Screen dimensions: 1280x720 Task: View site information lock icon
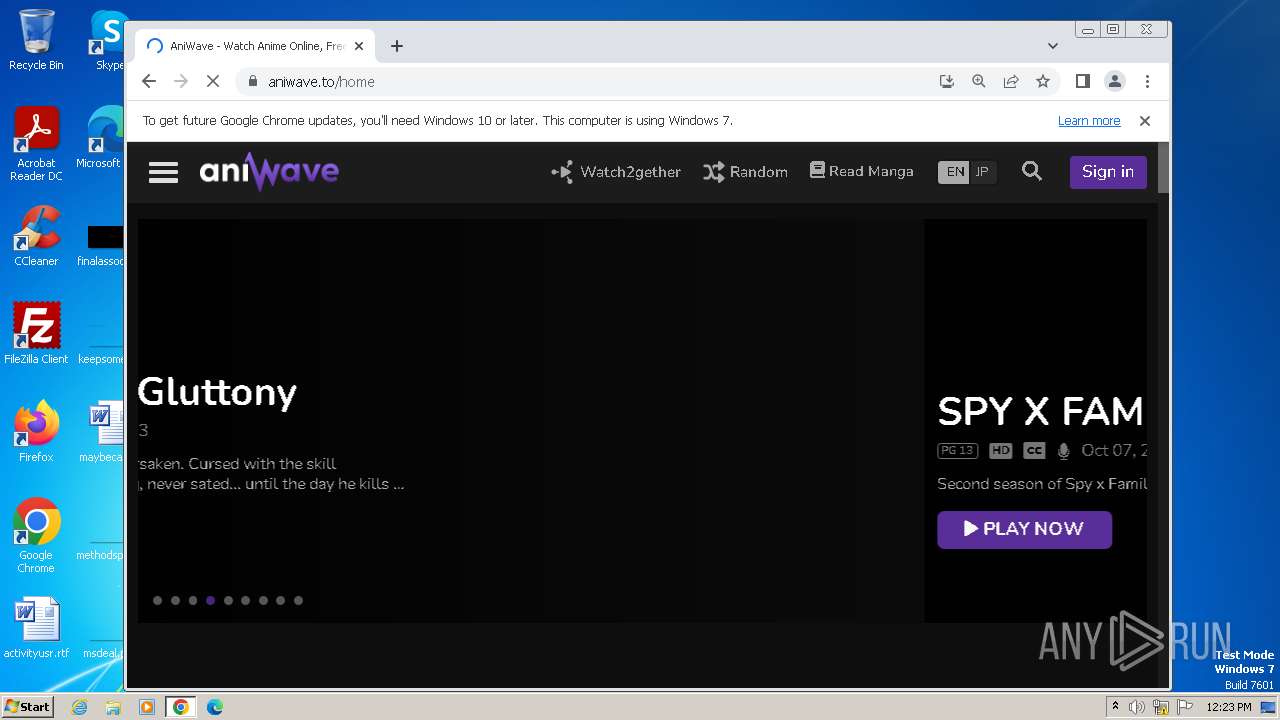pyautogui.click(x=252, y=82)
